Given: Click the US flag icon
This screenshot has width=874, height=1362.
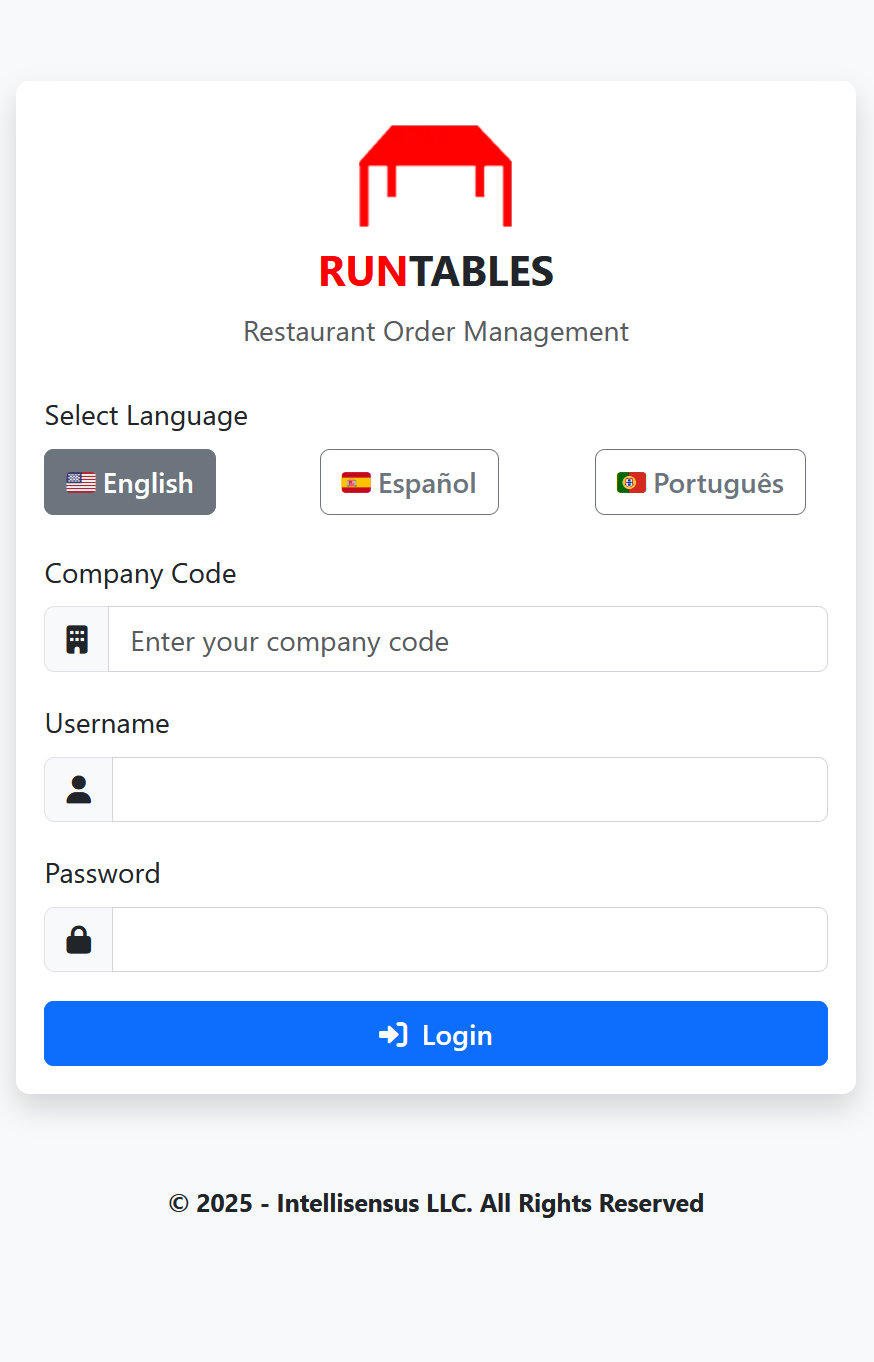Looking at the screenshot, I should tap(81, 483).
